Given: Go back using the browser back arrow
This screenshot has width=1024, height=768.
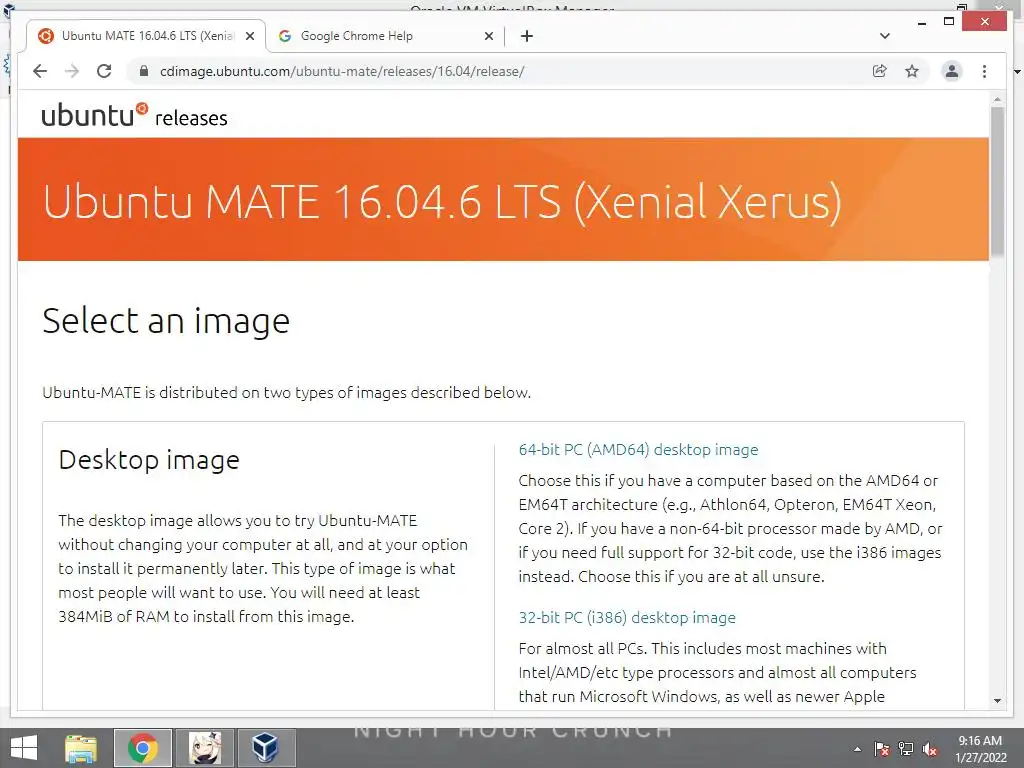Looking at the screenshot, I should coord(40,71).
